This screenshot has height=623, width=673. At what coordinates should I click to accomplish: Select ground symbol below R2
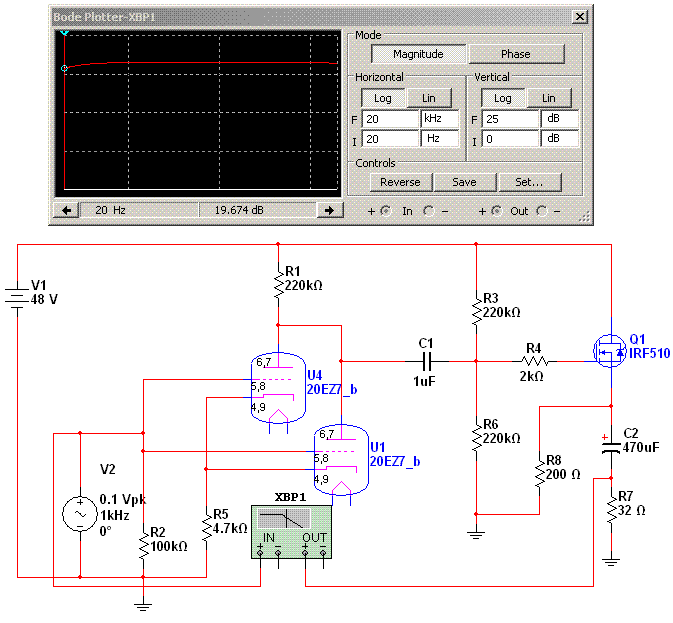(143, 606)
